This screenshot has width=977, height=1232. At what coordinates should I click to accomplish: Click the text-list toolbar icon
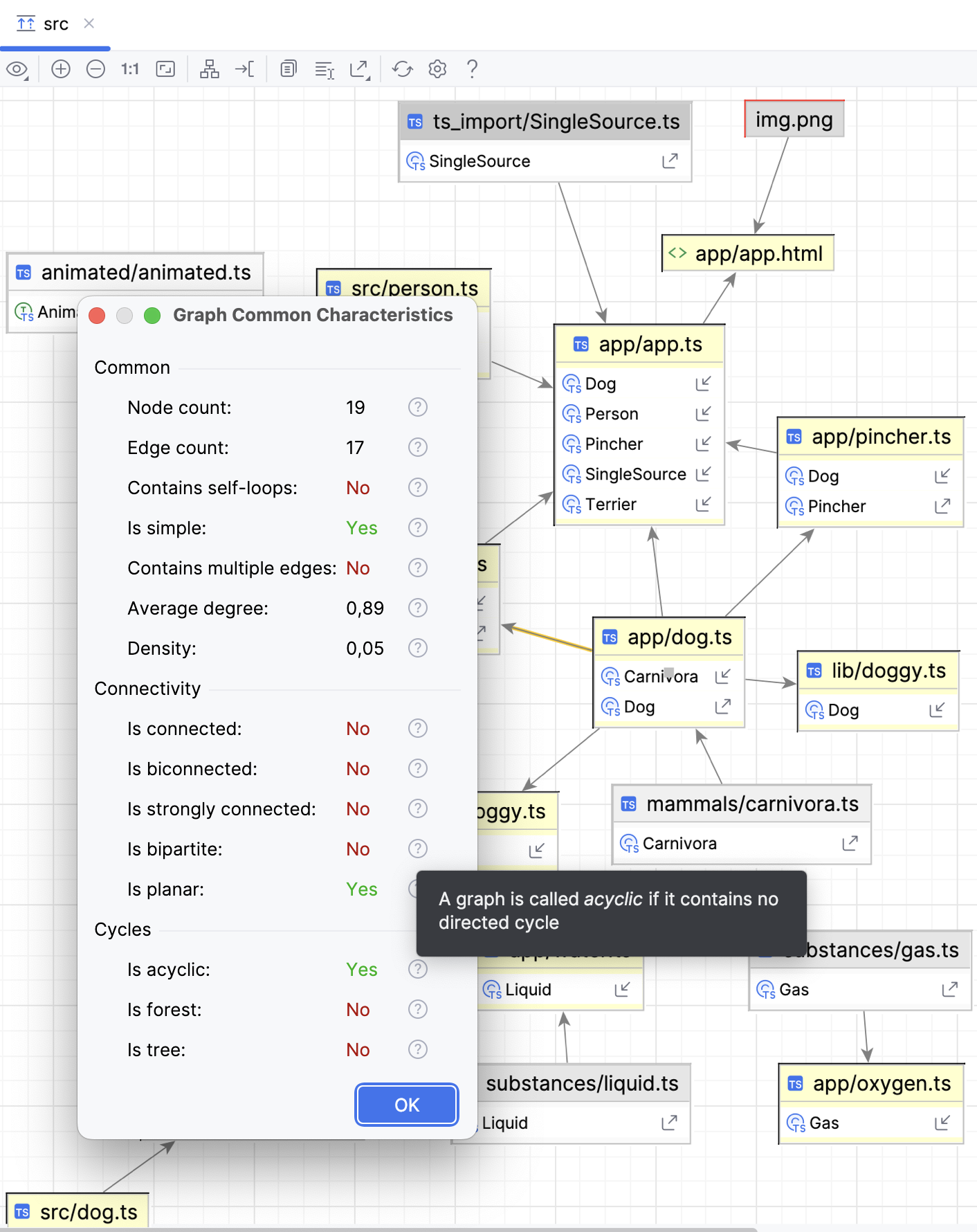point(325,69)
